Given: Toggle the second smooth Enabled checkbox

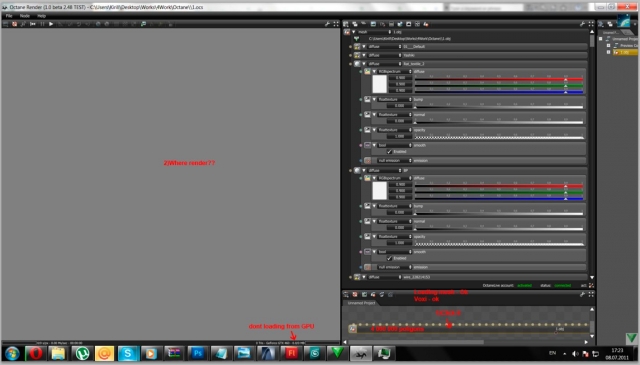Looking at the screenshot, I should (389, 258).
